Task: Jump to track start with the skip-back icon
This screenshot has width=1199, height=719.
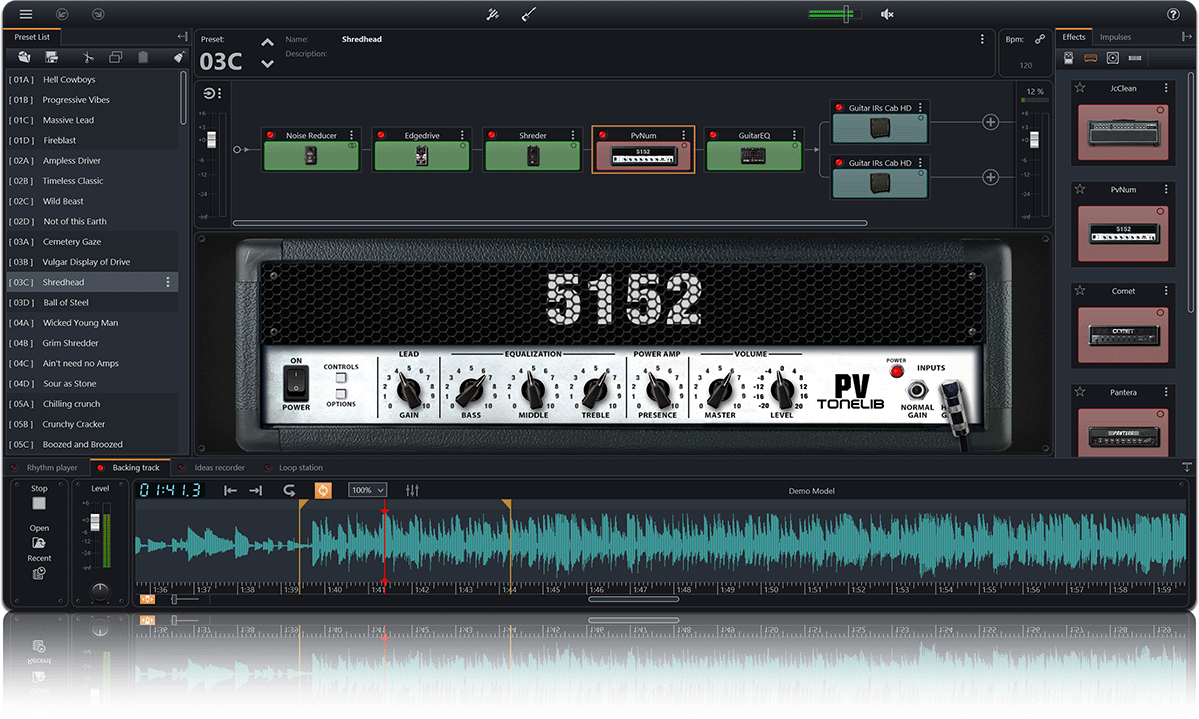Action: [x=230, y=490]
